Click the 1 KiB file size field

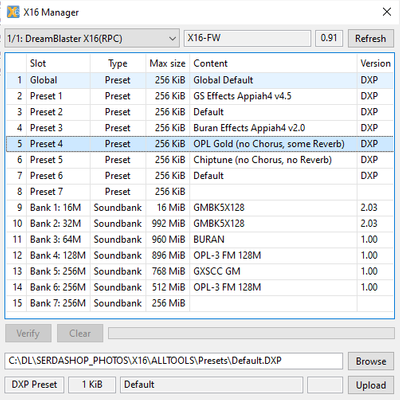(x=92, y=385)
